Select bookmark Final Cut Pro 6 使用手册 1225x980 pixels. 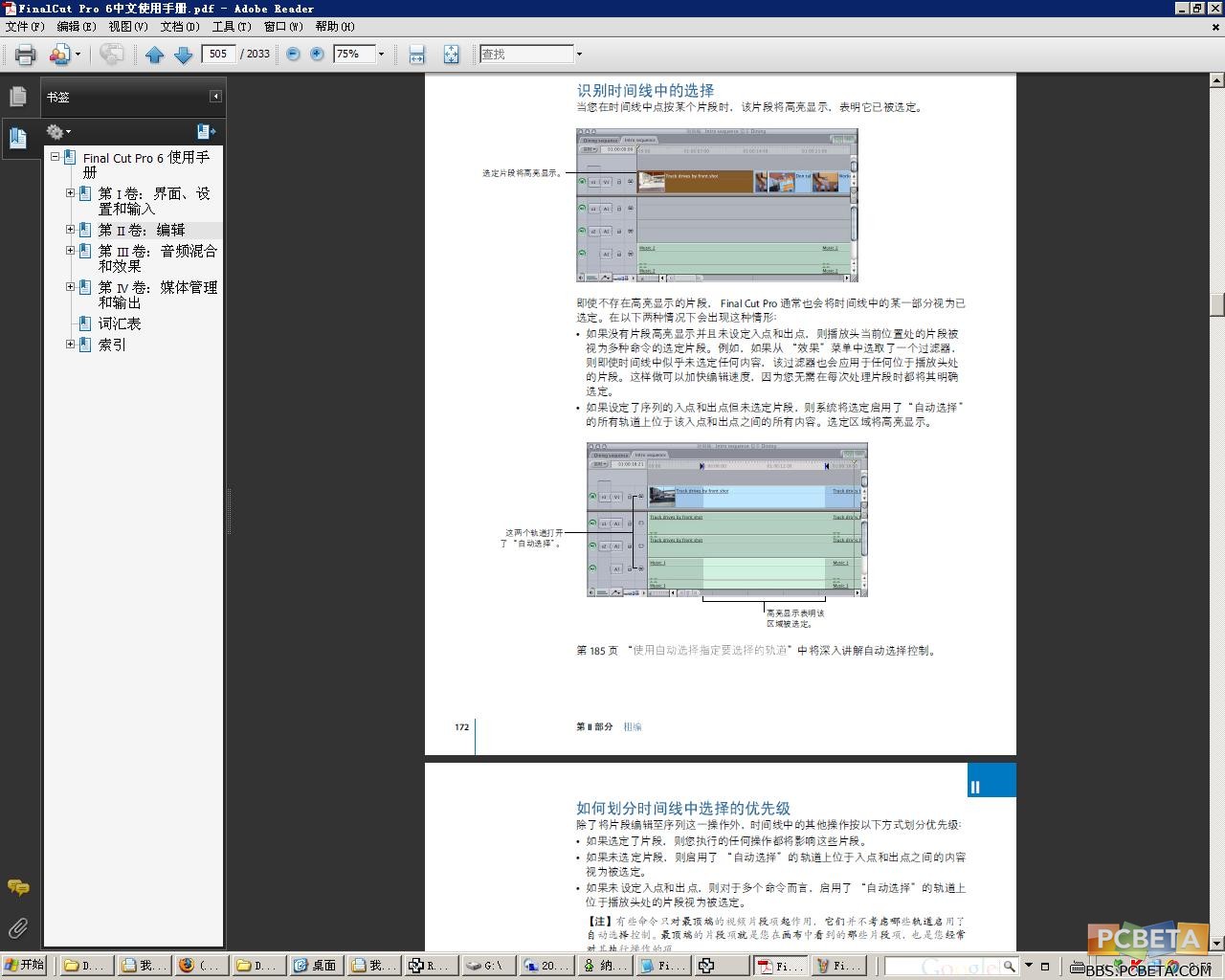click(x=145, y=165)
